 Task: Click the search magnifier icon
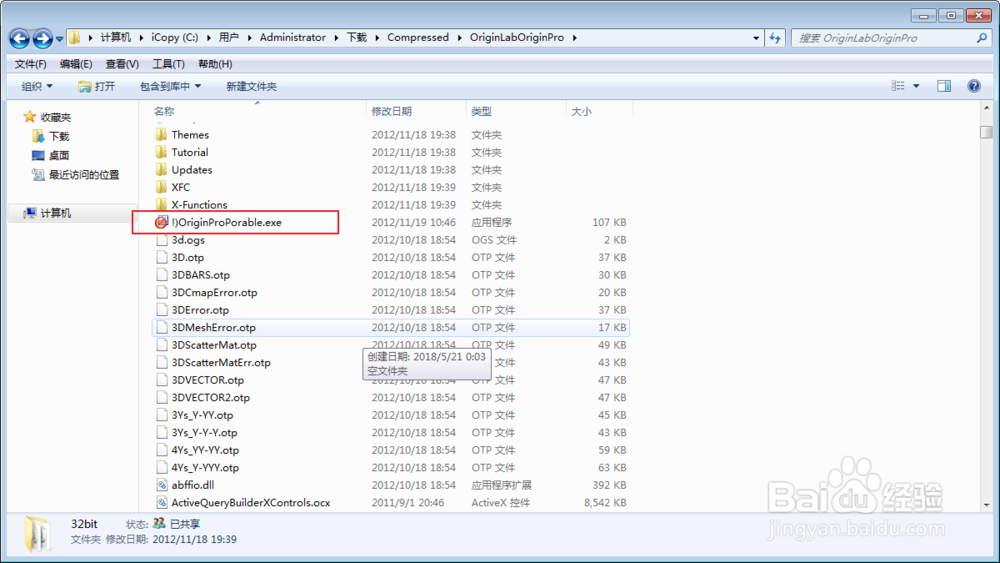point(982,38)
